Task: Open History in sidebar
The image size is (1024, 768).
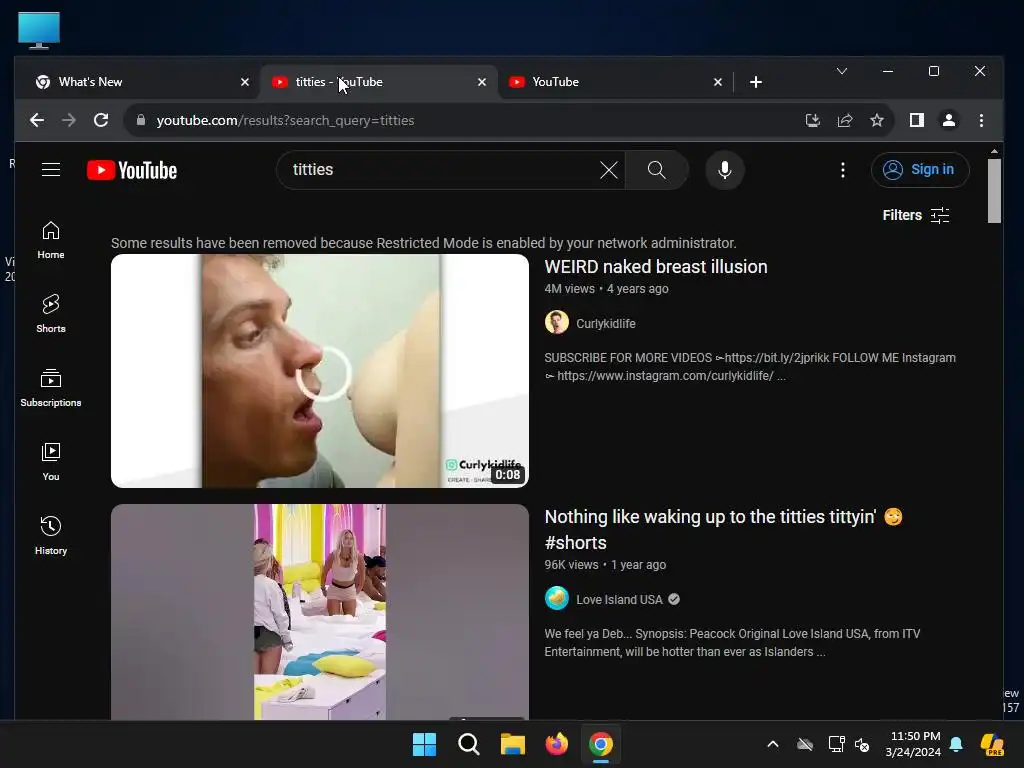Action: 51,535
